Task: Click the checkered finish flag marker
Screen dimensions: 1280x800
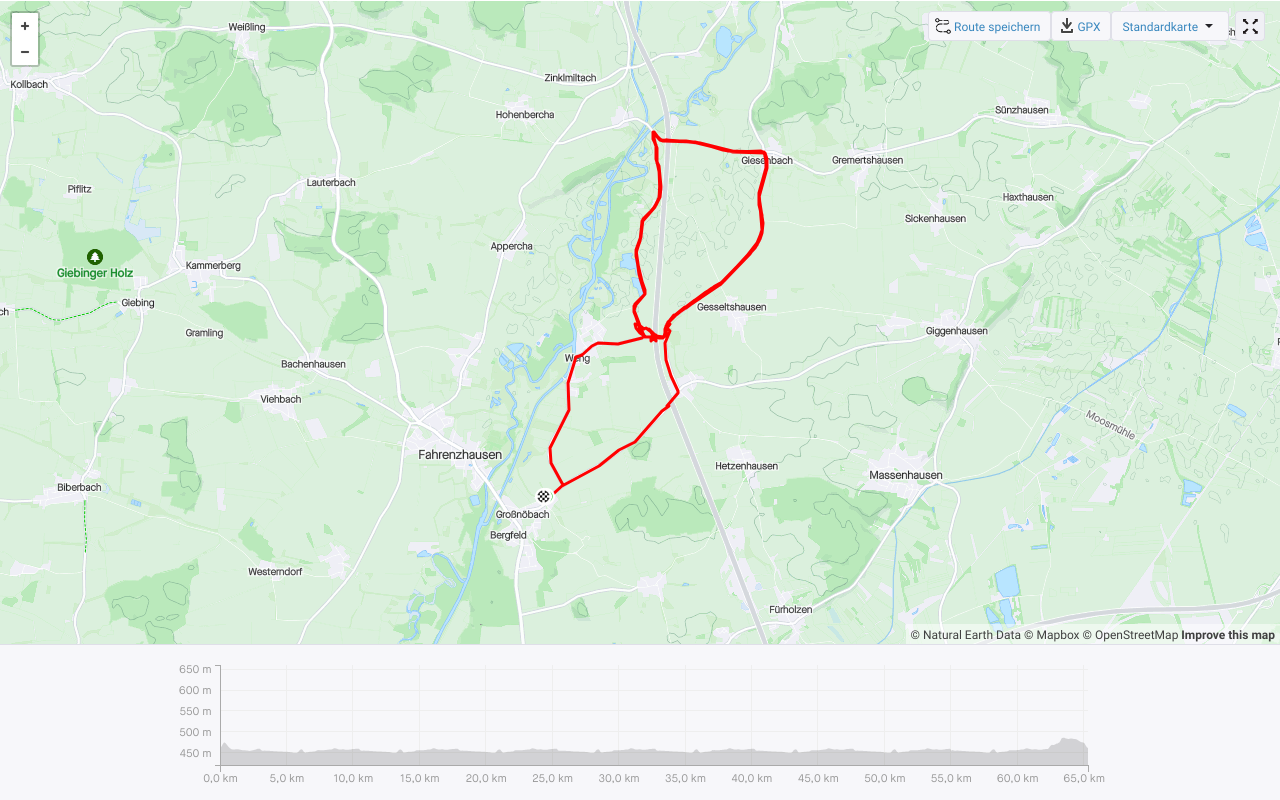Action: 544,496
